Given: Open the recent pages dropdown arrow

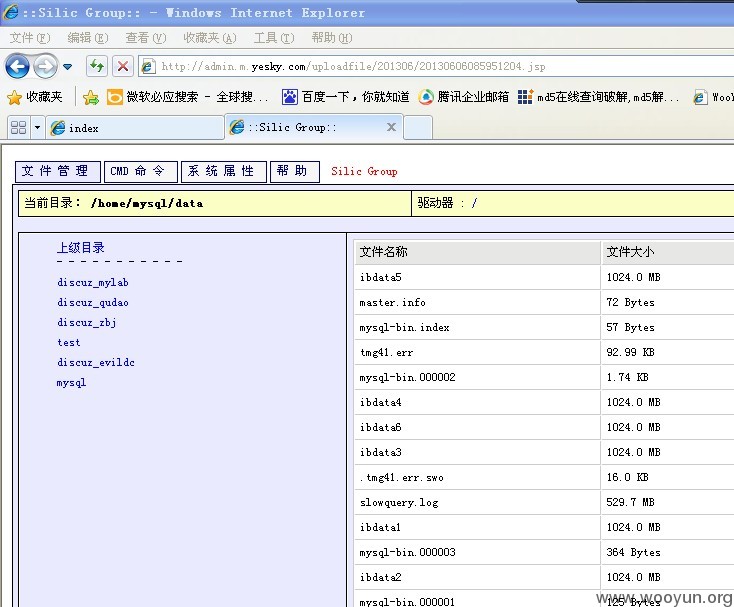Looking at the screenshot, I should tap(67, 67).
